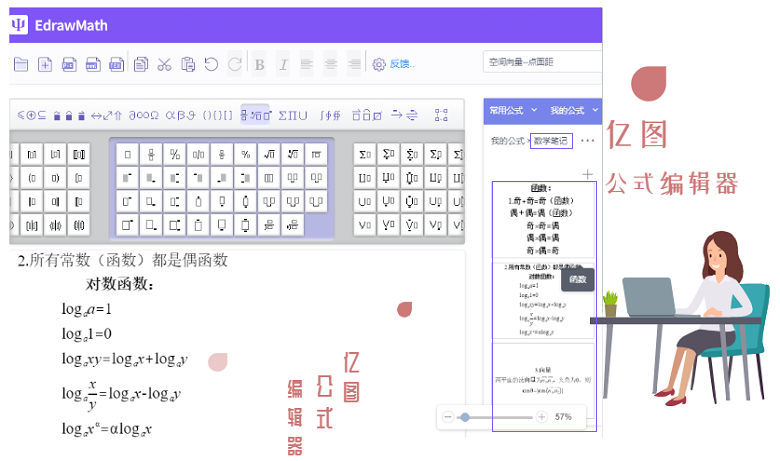The height and width of the screenshot is (461, 780).
Task: Click the PIC picture export icon
Action: pos(69,64)
